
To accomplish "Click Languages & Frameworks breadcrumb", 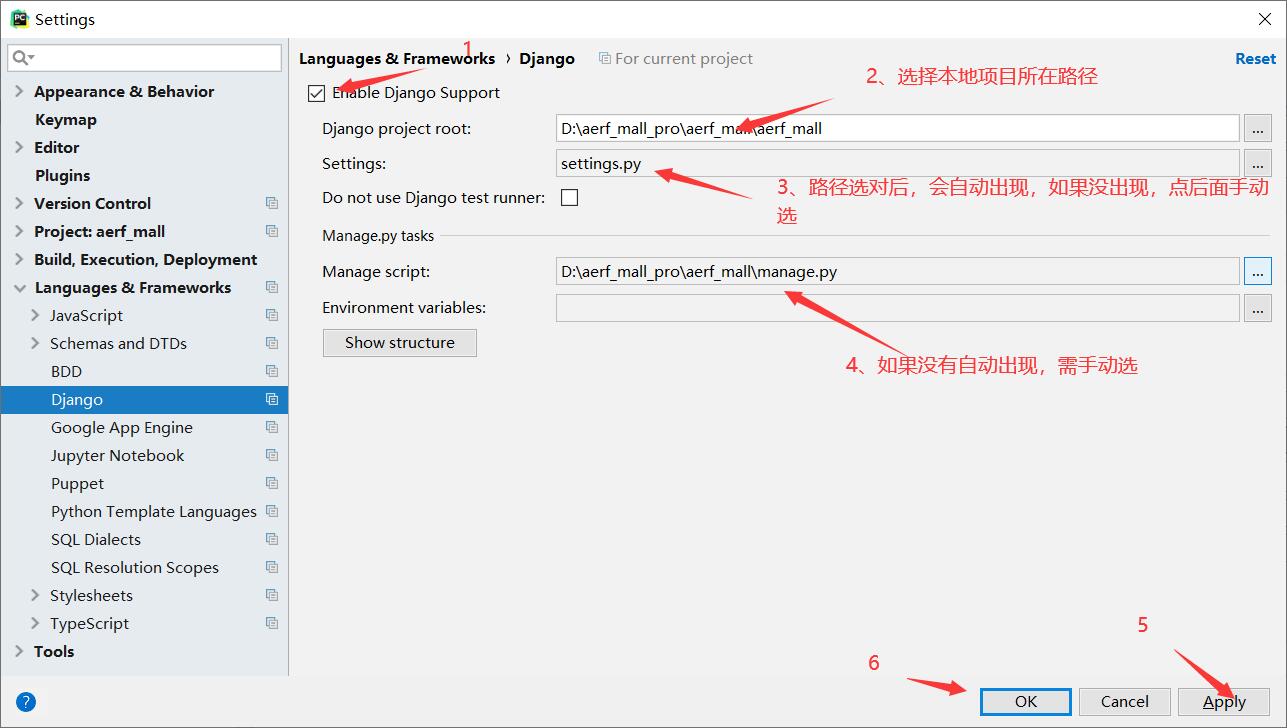I will click(397, 59).
